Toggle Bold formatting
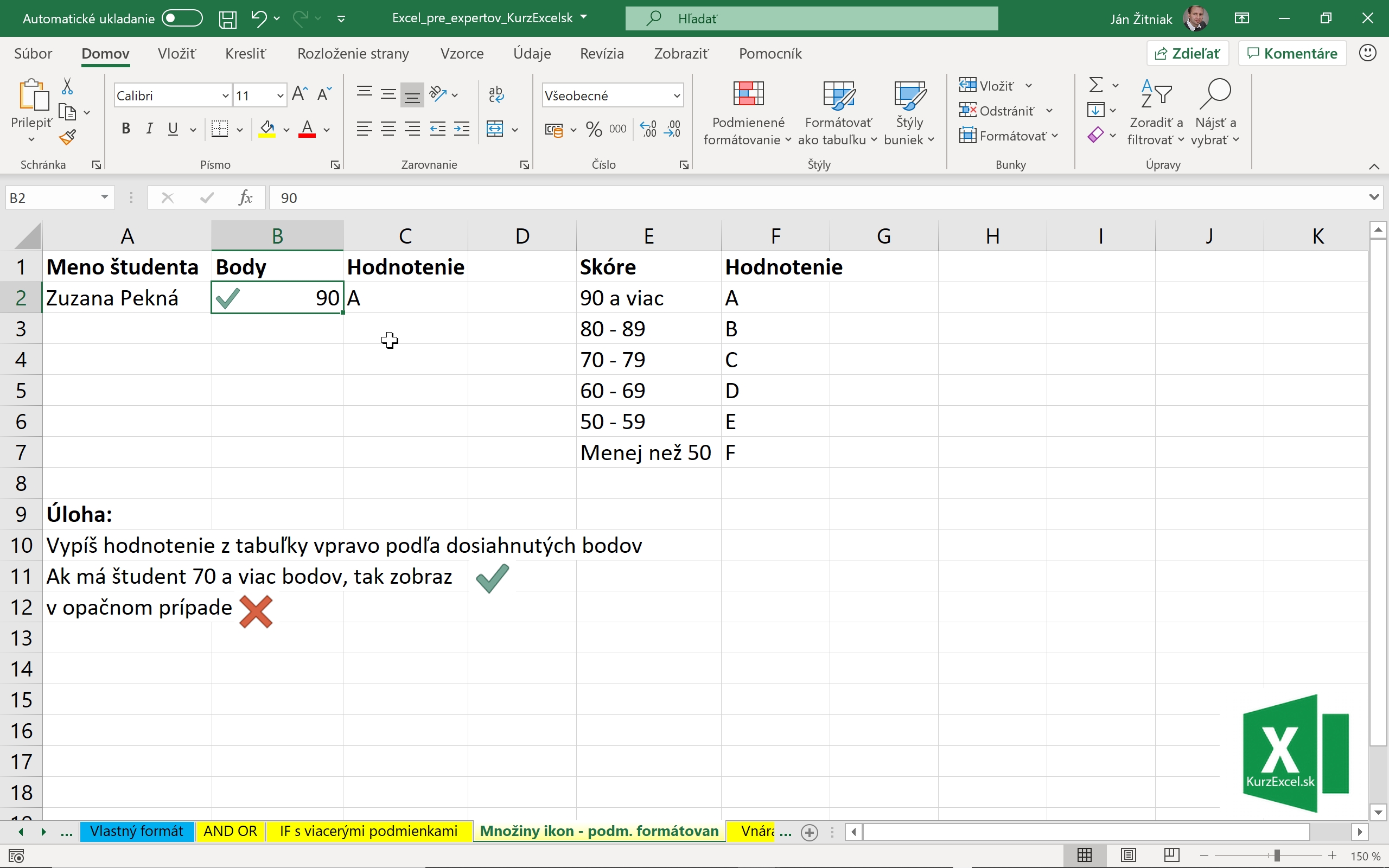This screenshot has height=868, width=1389. [x=126, y=129]
